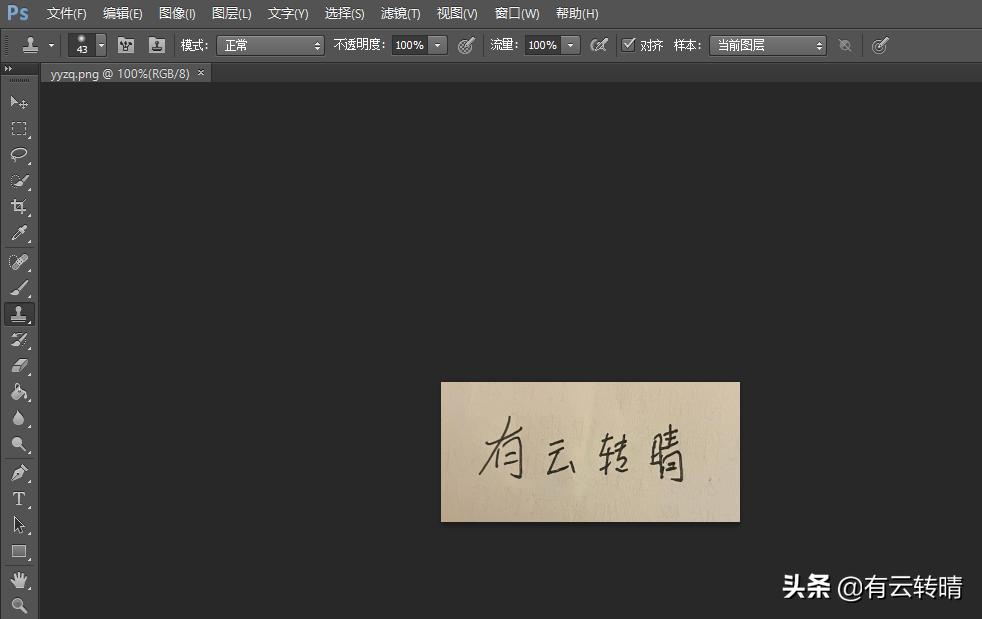Select the Zoom tool
Viewport: 982px width, 619px height.
pyautogui.click(x=19, y=605)
